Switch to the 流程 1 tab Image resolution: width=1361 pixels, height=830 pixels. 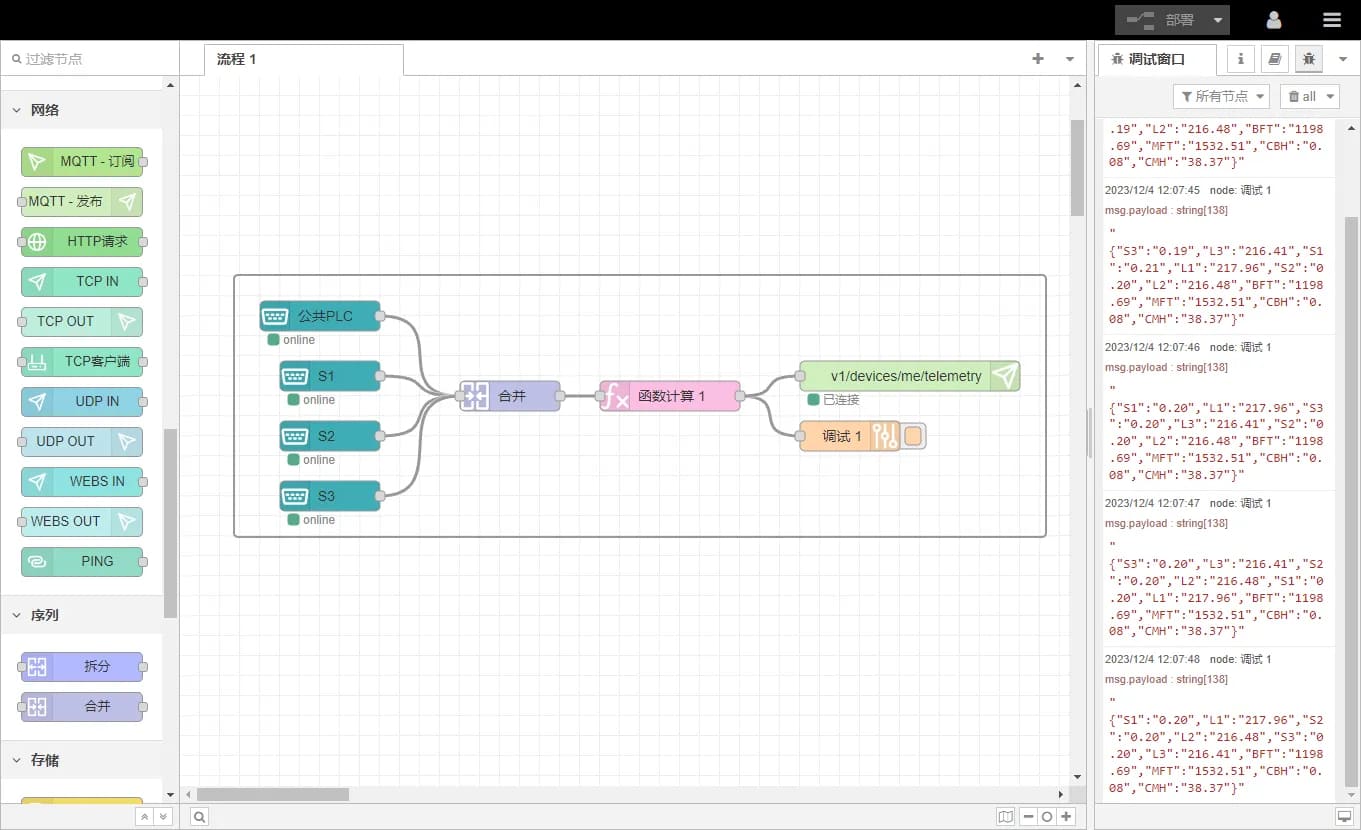[x=237, y=59]
